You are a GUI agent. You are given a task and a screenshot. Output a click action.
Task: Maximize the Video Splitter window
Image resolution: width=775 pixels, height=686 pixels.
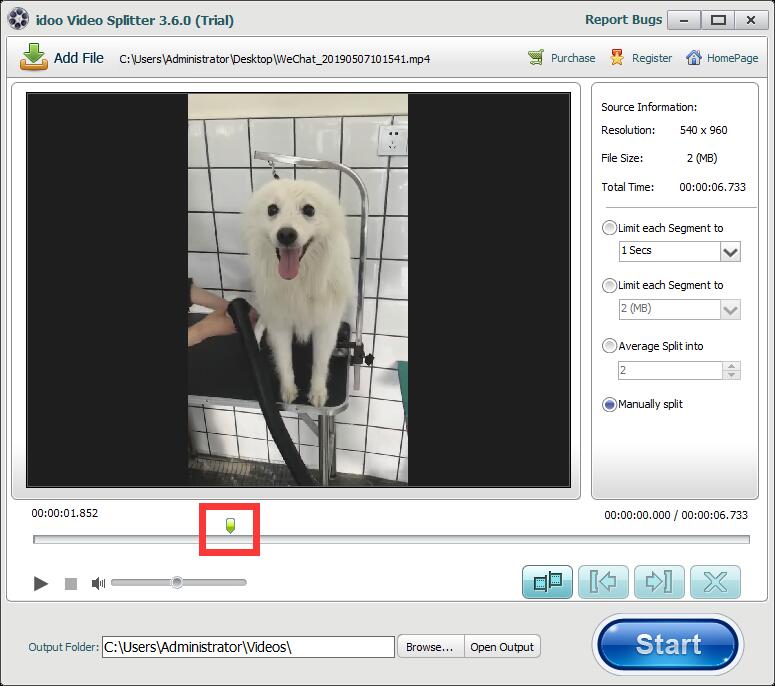[718, 20]
